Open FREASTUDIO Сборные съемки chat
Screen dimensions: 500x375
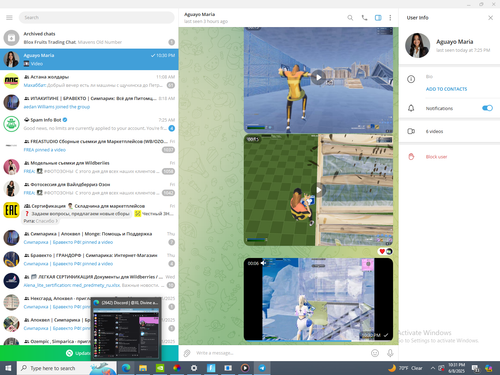(89, 146)
